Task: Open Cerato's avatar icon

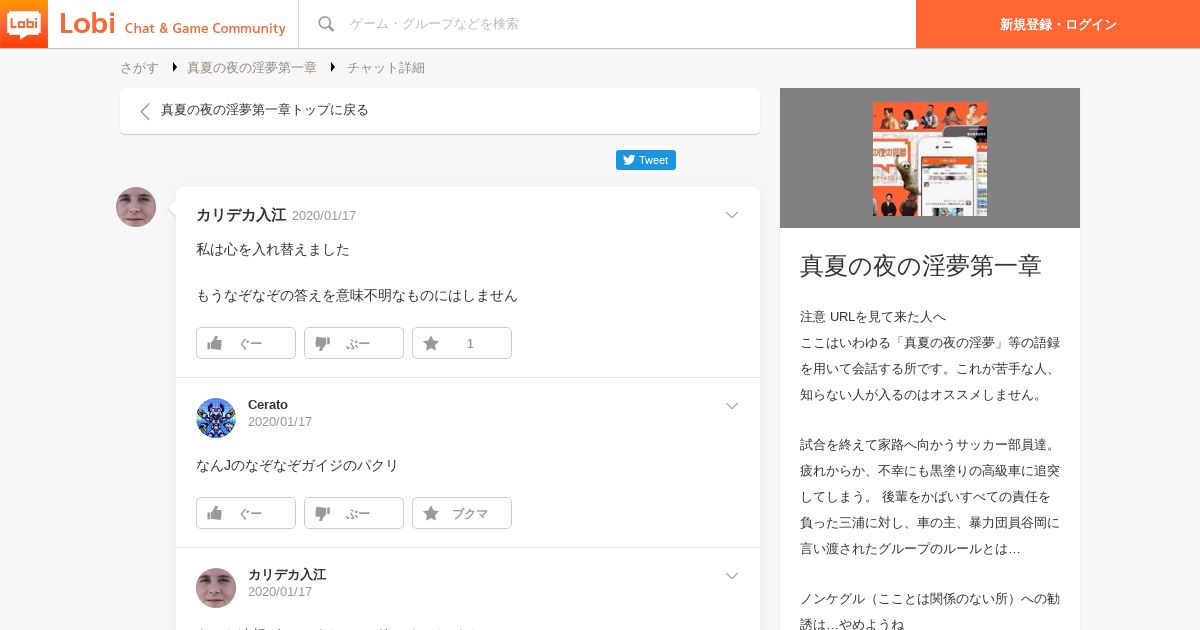Action: (216, 418)
